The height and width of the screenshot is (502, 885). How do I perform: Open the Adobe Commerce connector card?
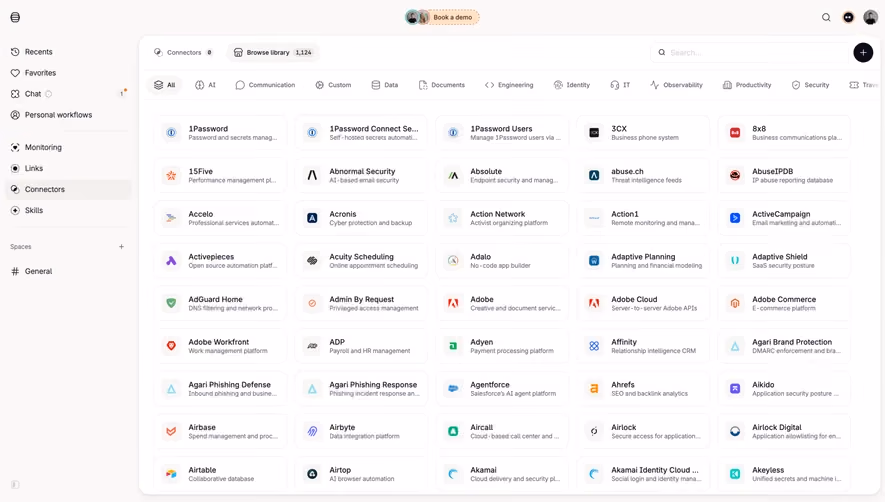784,303
